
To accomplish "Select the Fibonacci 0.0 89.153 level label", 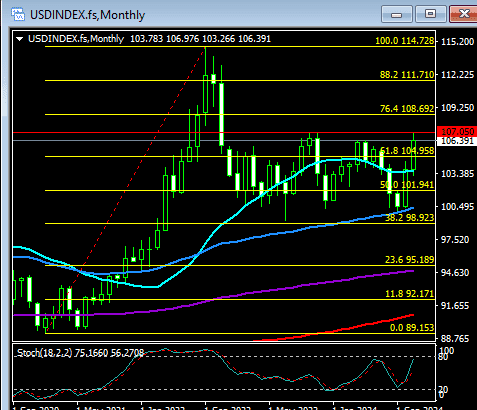I will [x=412, y=328].
